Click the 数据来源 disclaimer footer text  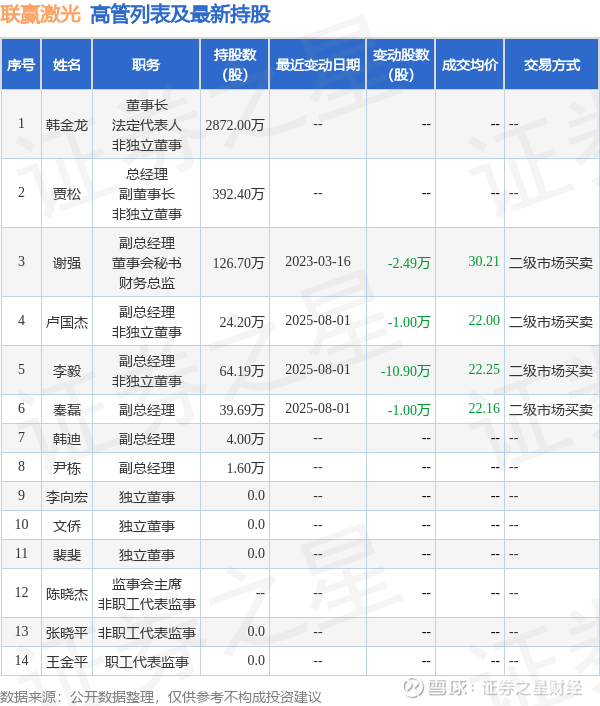(x=161, y=697)
